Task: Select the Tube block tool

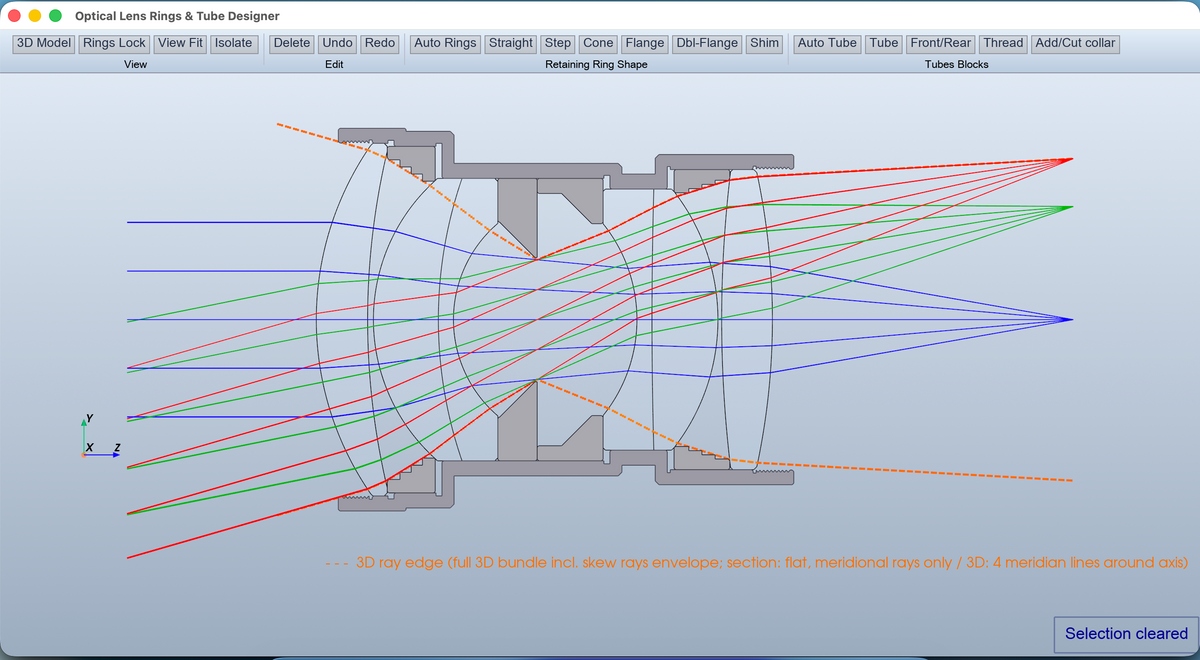Action: click(884, 43)
